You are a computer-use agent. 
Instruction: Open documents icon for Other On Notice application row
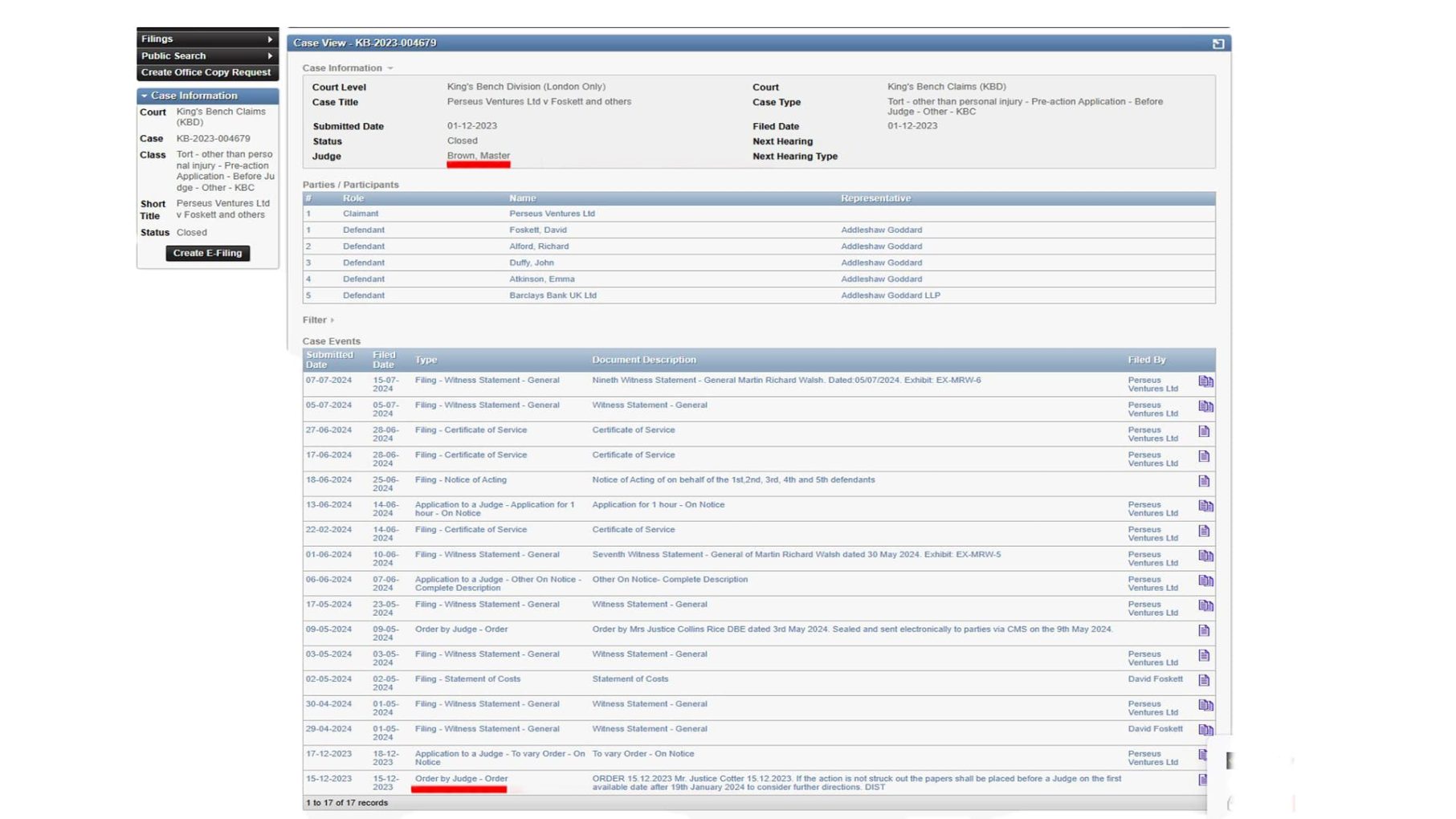(1207, 580)
